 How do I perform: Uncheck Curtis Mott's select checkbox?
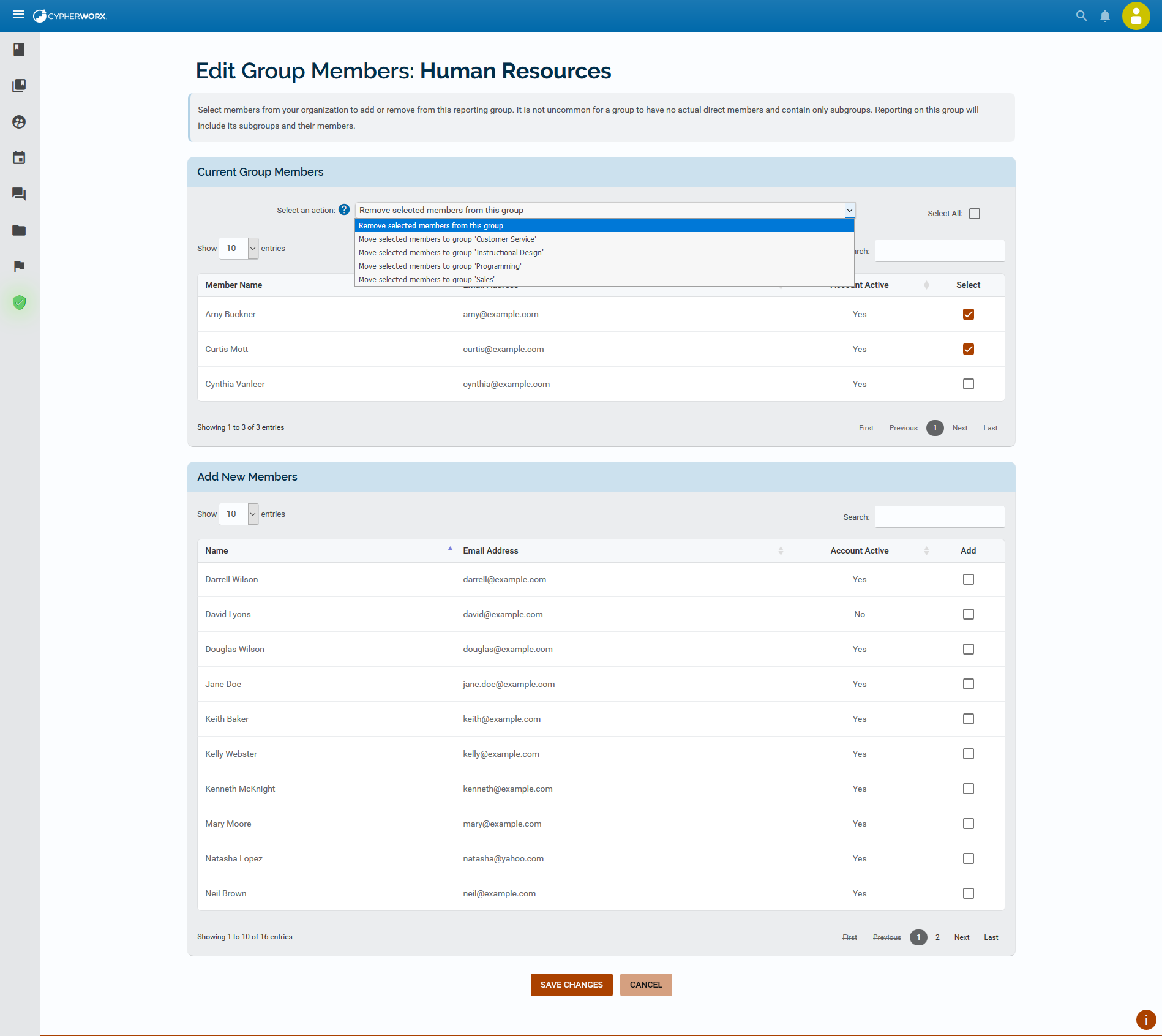pos(969,349)
